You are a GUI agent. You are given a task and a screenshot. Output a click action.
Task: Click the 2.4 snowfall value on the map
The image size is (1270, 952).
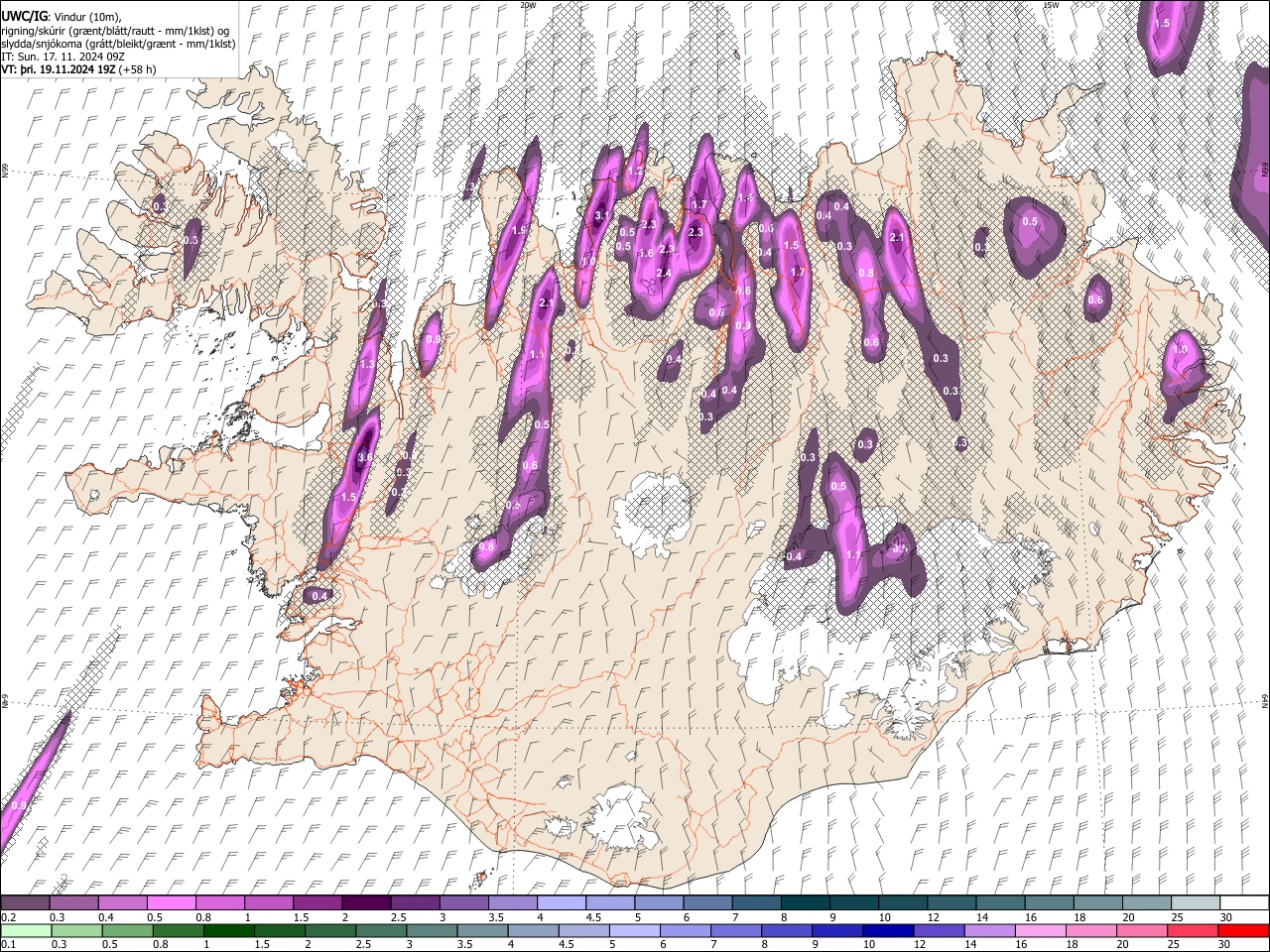(x=664, y=274)
